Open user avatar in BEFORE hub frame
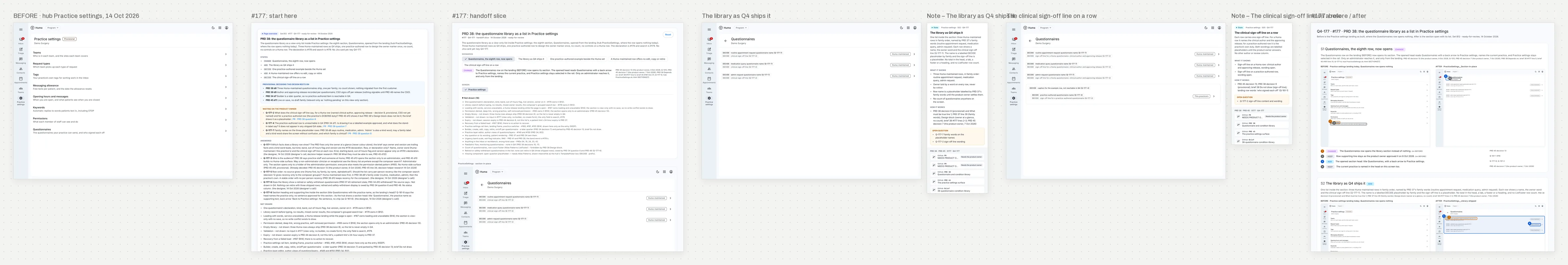This screenshot has width=1568, height=265. pos(226,27)
